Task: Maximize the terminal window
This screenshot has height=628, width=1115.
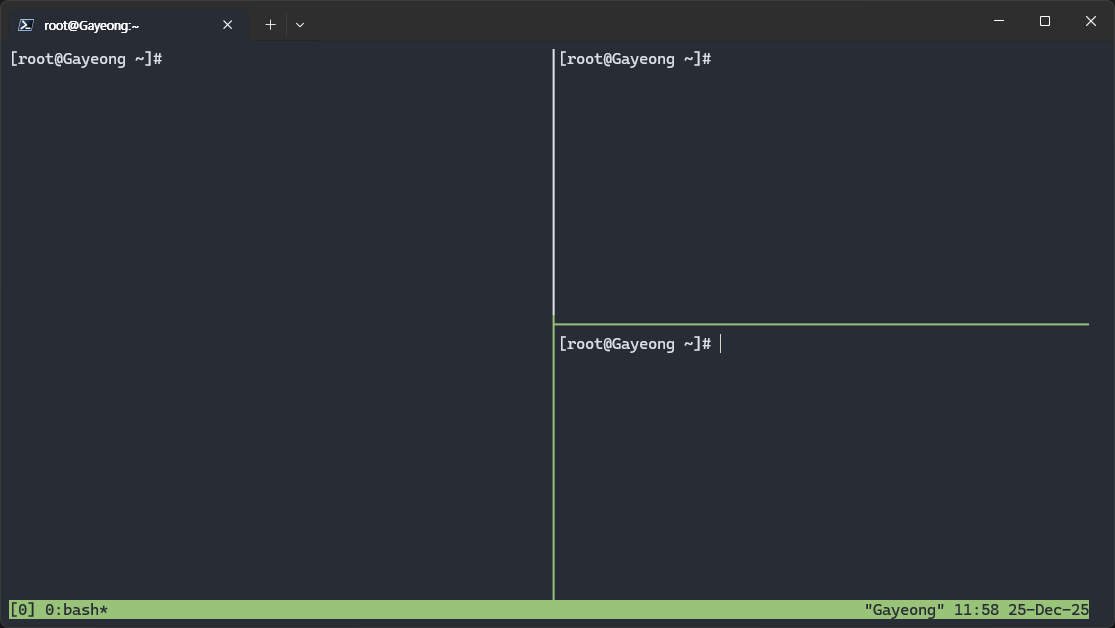Action: 1044,21
